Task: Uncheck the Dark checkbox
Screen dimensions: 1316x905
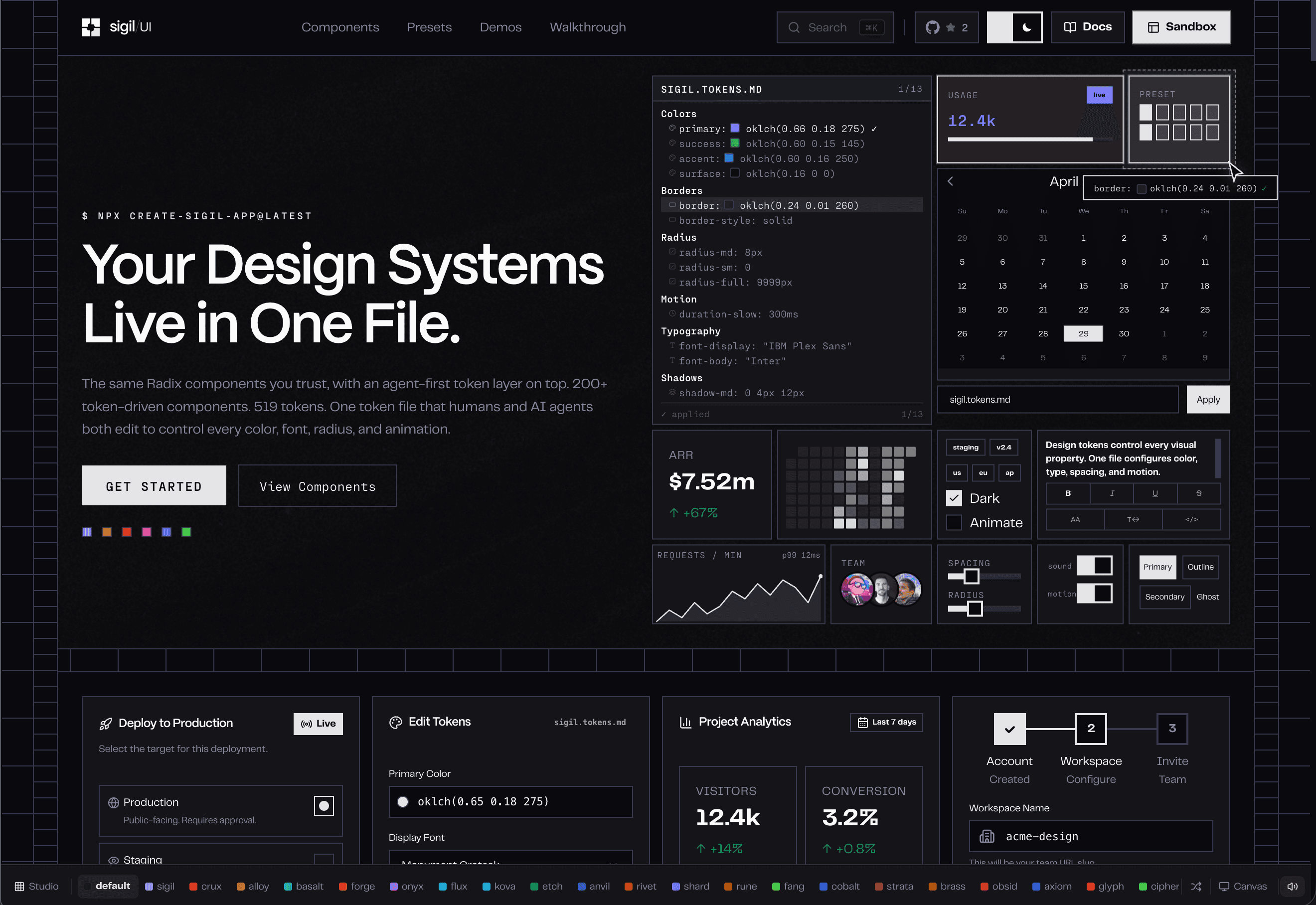Action: pos(954,498)
